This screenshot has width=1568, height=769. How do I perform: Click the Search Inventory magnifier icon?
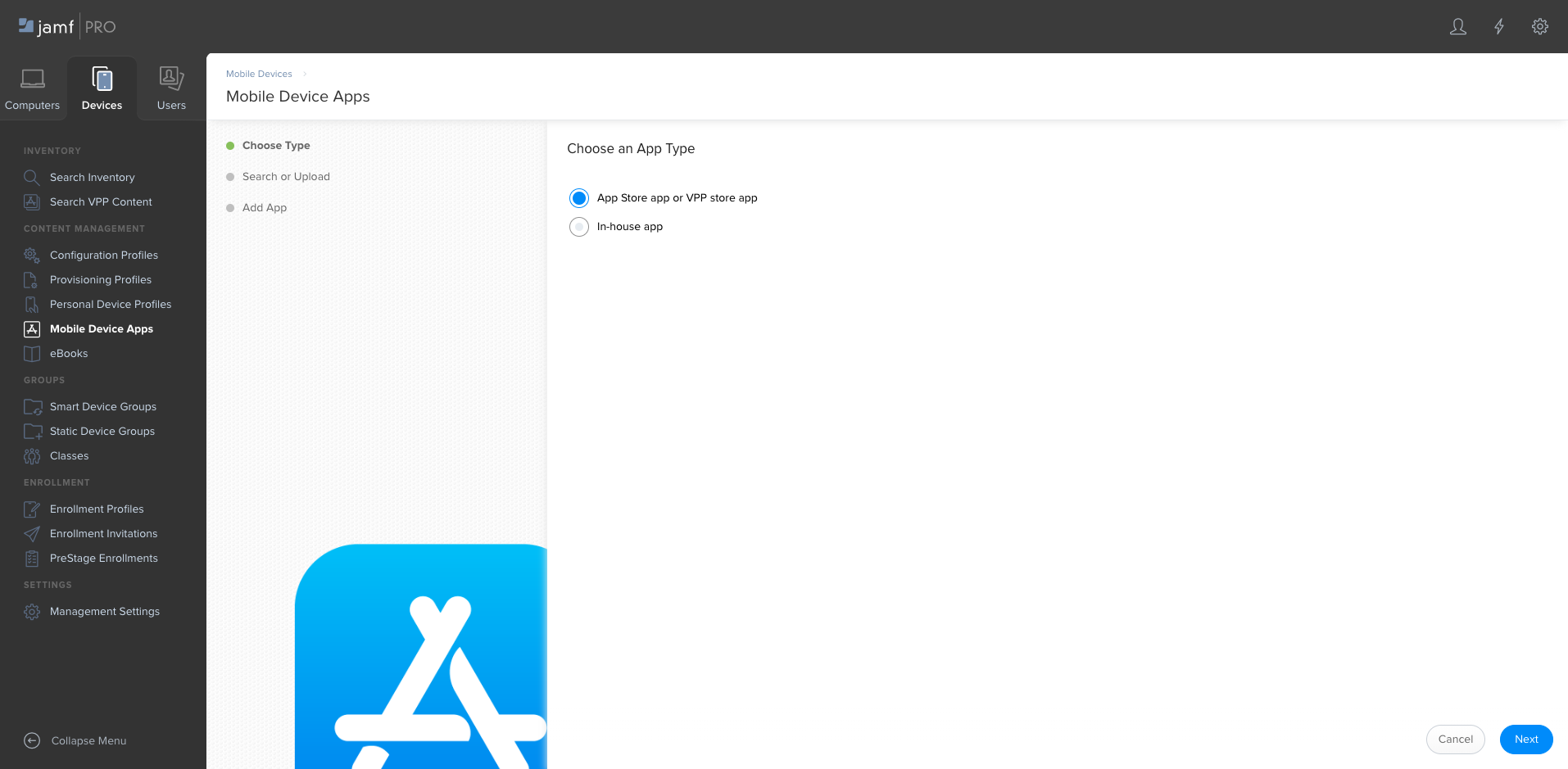pyautogui.click(x=32, y=178)
